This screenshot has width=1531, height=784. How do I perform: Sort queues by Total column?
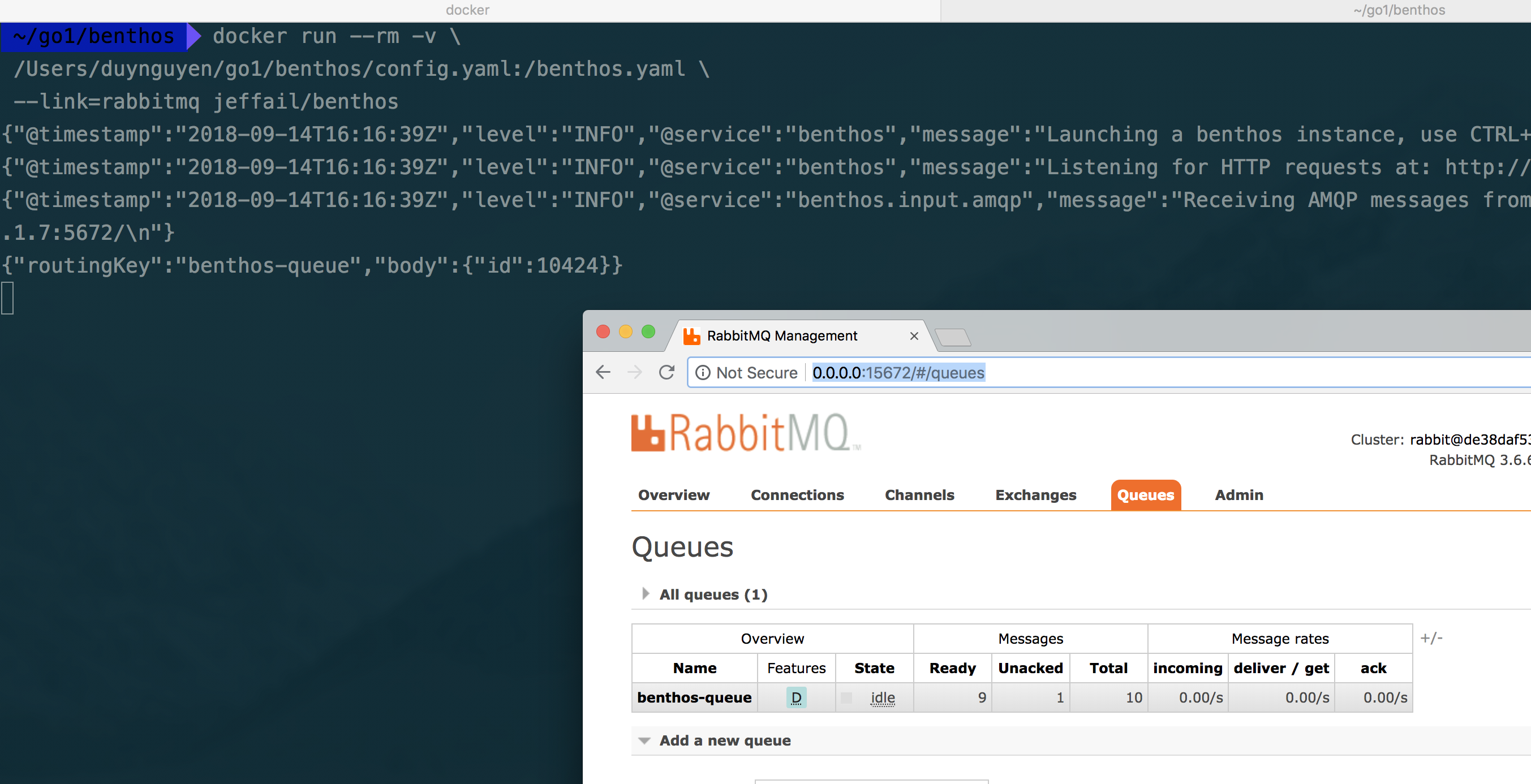[1108, 668]
